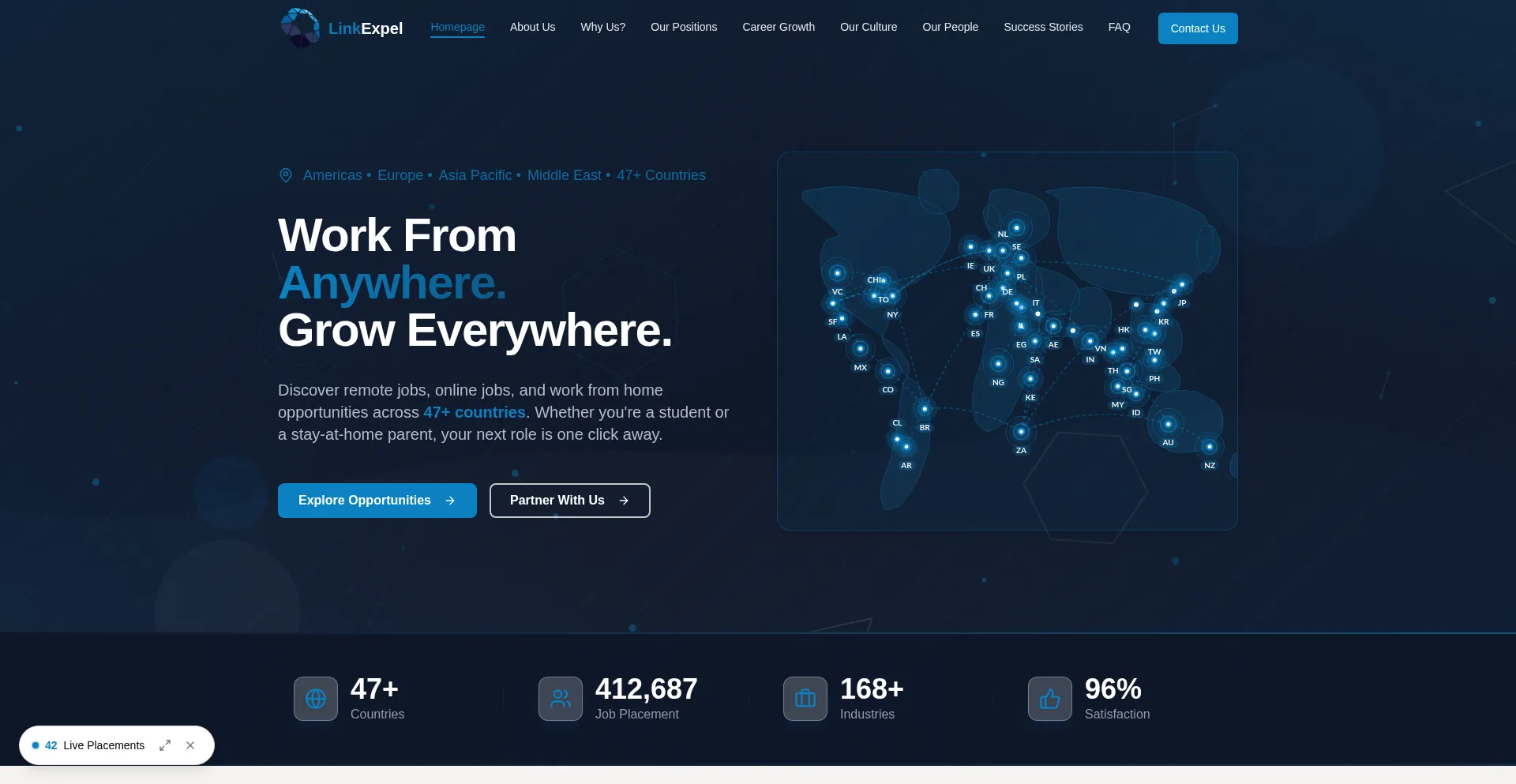The image size is (1516, 784).
Task: Click the LinkExpel logo
Action: [342, 28]
